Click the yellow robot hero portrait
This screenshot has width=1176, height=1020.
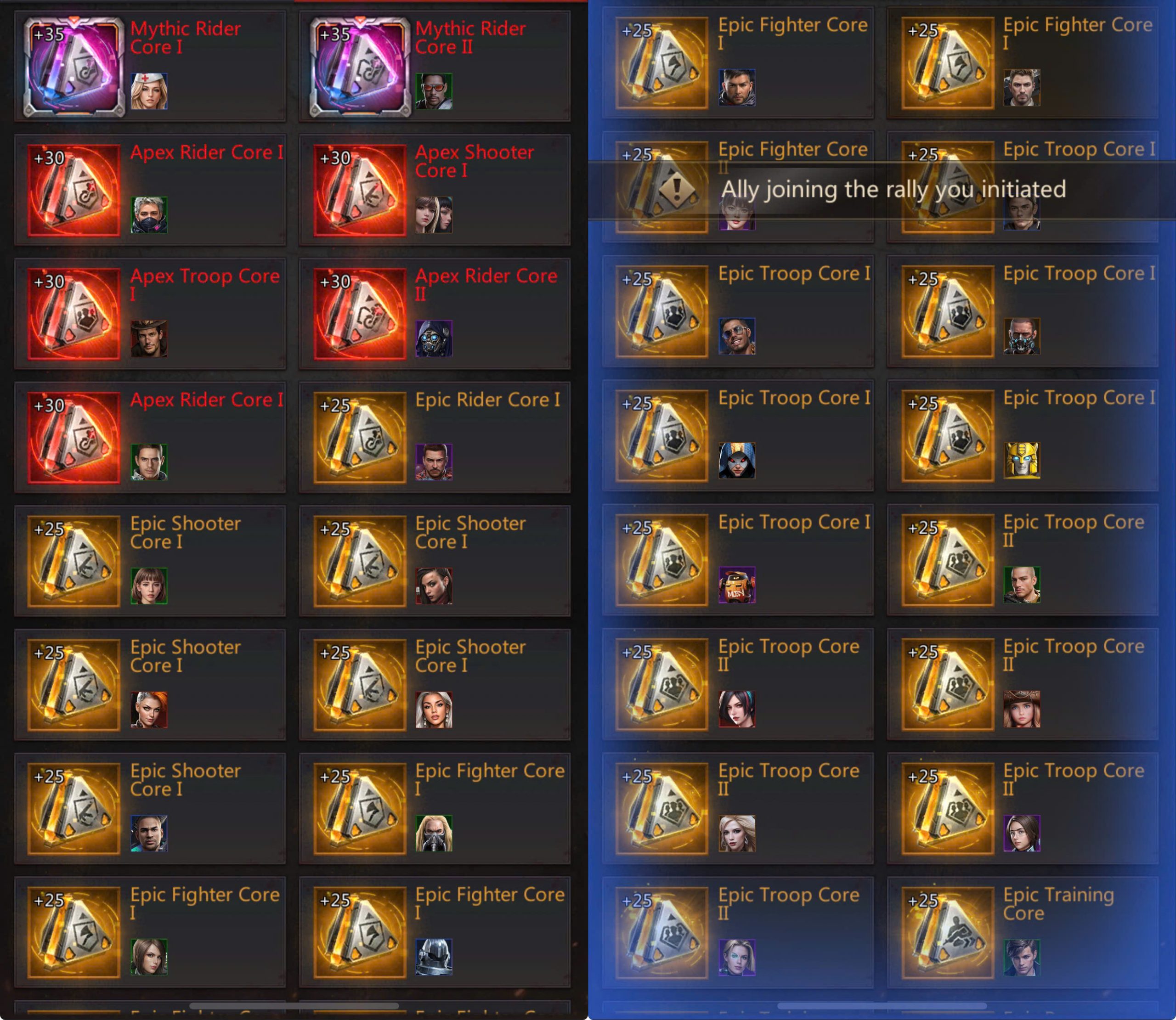[x=1022, y=461]
